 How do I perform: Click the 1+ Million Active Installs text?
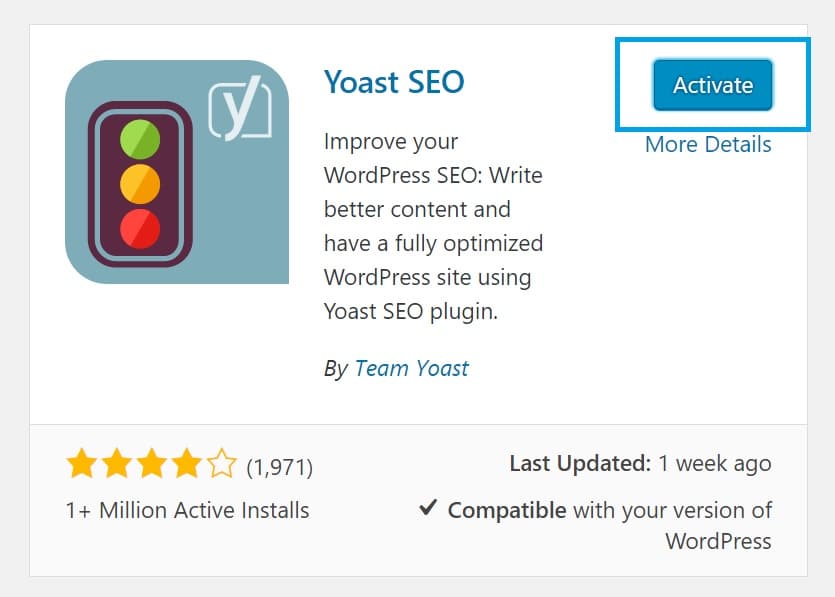pyautogui.click(x=187, y=510)
